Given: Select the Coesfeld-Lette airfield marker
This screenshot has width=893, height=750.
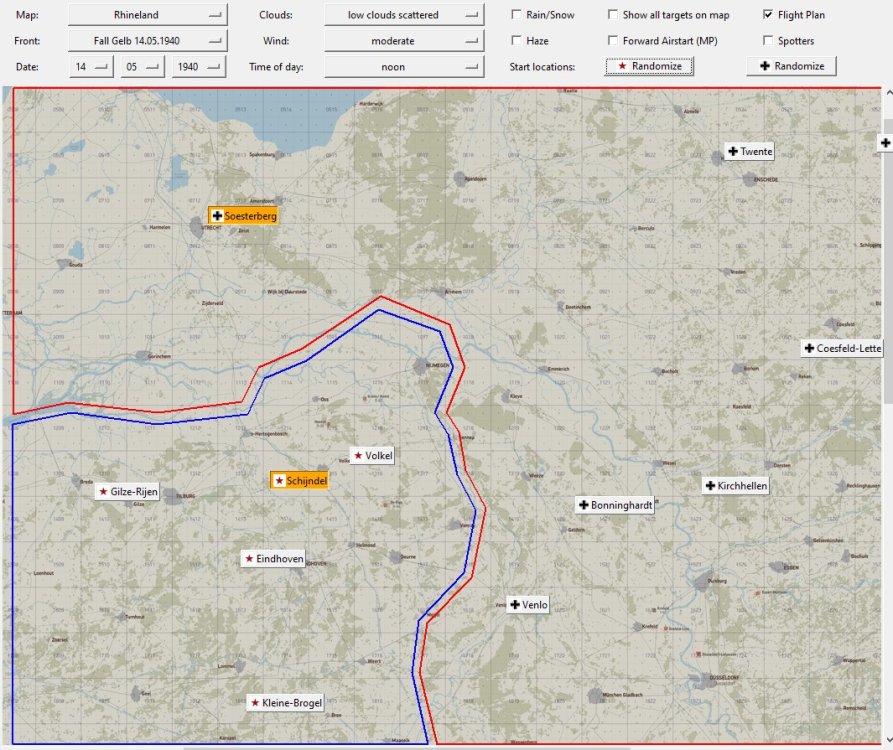Looking at the screenshot, I should [x=842, y=348].
